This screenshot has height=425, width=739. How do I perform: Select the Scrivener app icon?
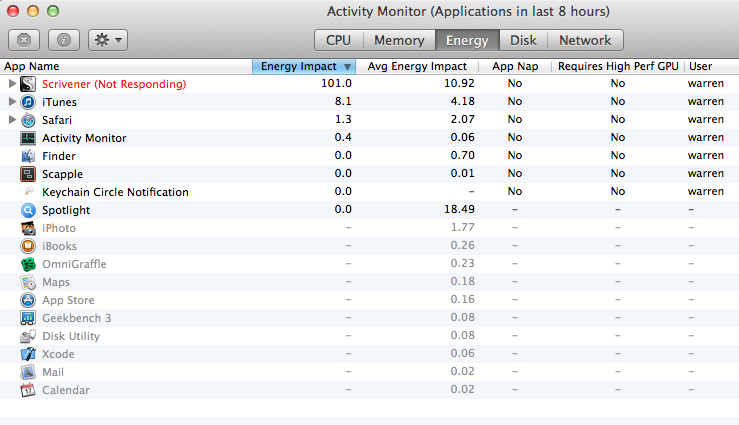click(28, 84)
